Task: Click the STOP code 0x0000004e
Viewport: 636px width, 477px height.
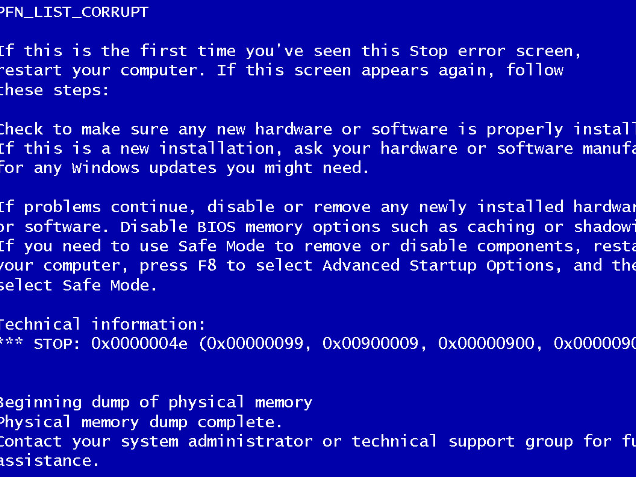Action: 139,344
